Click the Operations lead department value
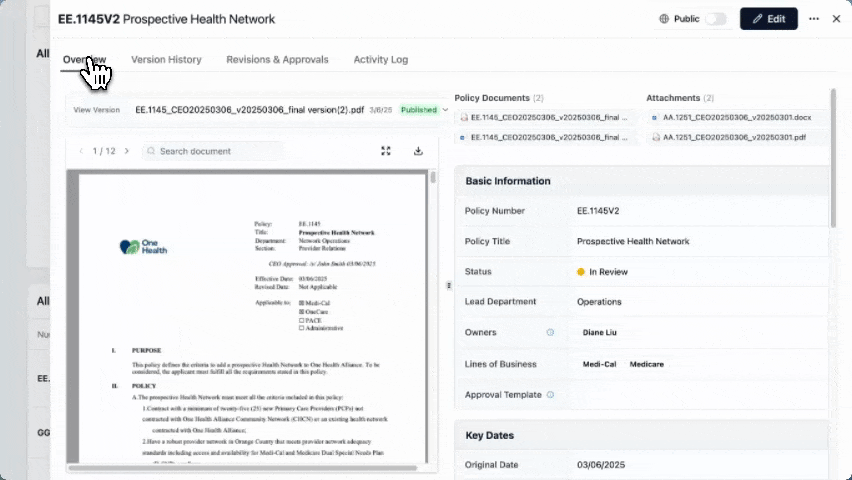 coord(599,302)
